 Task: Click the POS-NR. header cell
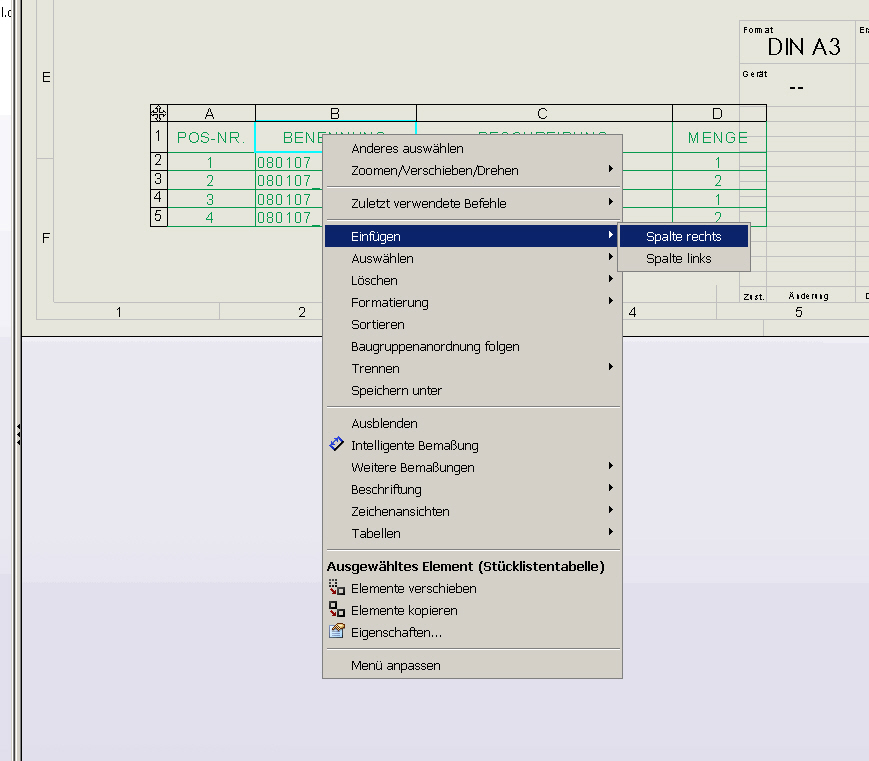coord(211,137)
